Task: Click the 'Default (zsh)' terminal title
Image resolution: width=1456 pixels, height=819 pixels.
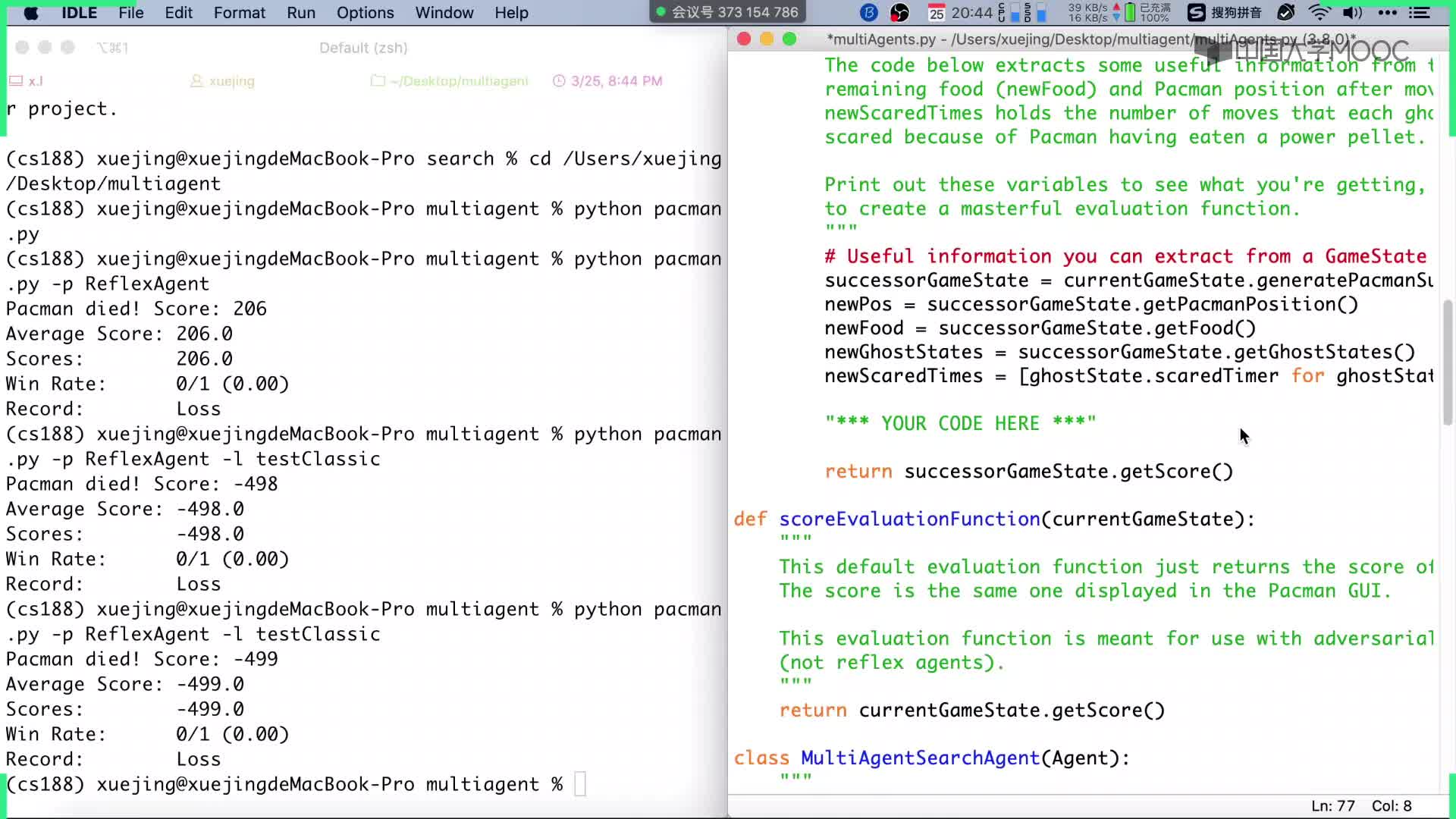Action: tap(363, 48)
